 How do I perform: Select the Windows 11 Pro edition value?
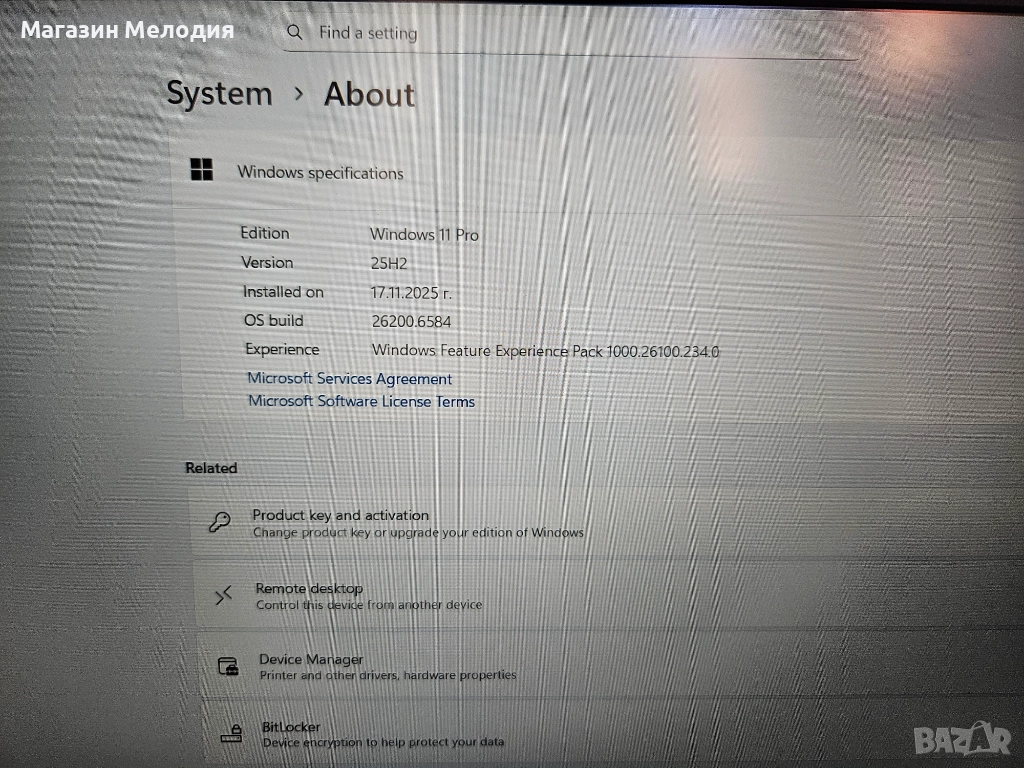[x=424, y=234]
